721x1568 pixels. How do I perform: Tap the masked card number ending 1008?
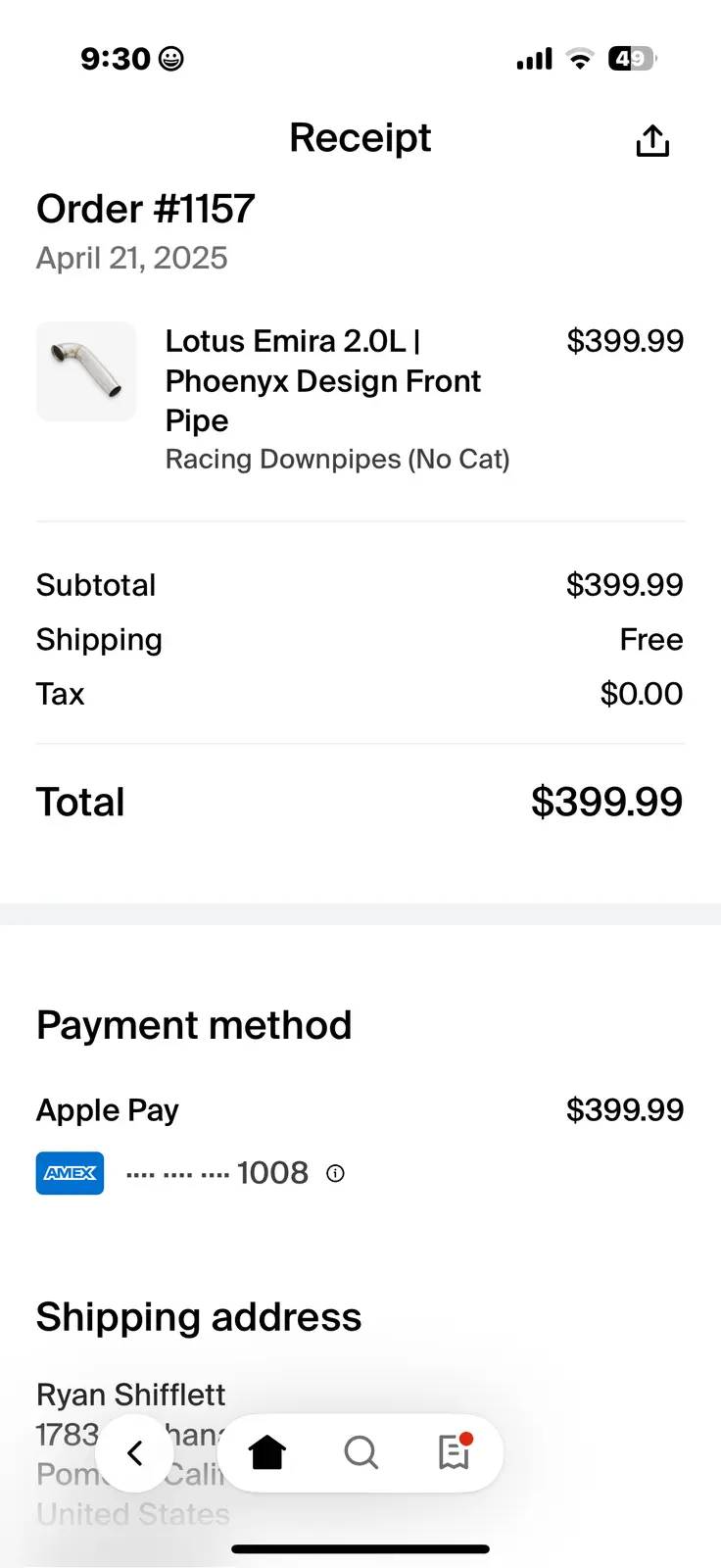click(x=217, y=1173)
